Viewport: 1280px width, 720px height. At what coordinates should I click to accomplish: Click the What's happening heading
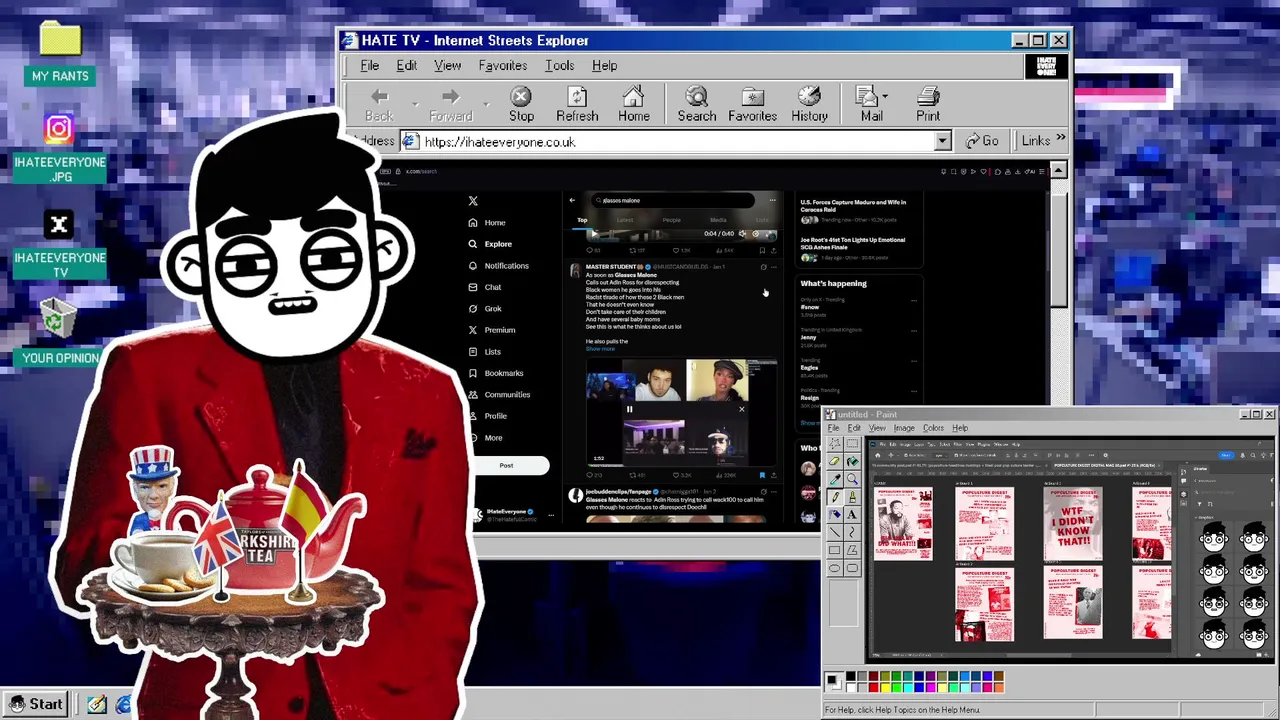tap(833, 284)
